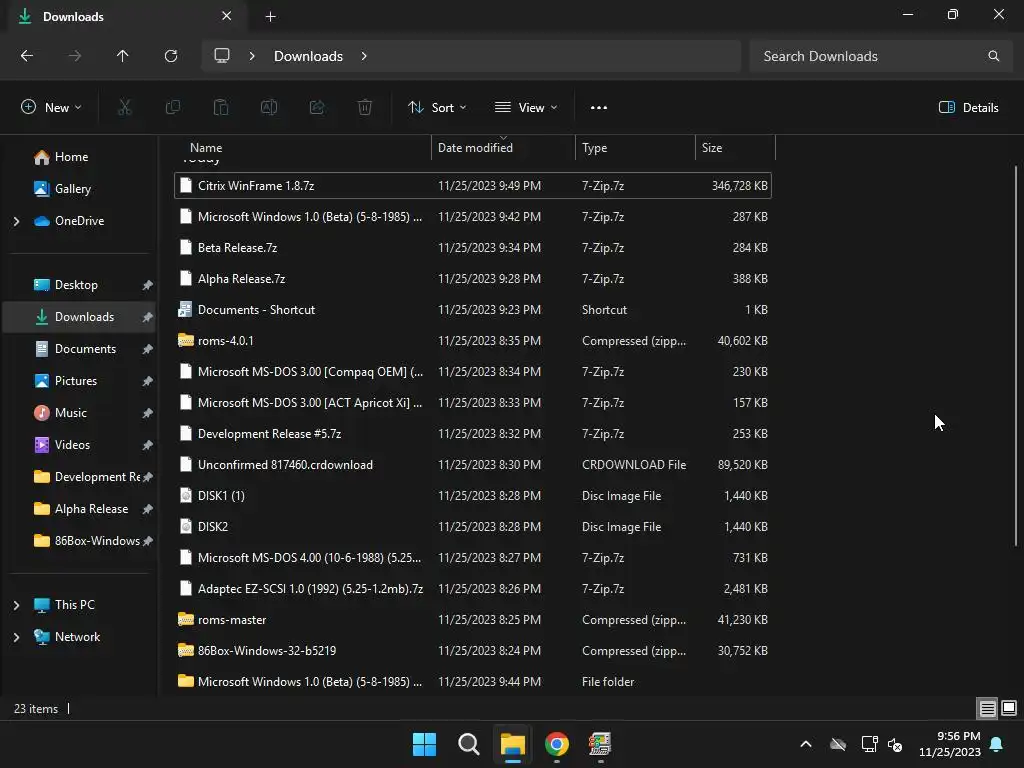Open the See more three-dots menu
This screenshot has width=1024, height=768.
coord(599,108)
